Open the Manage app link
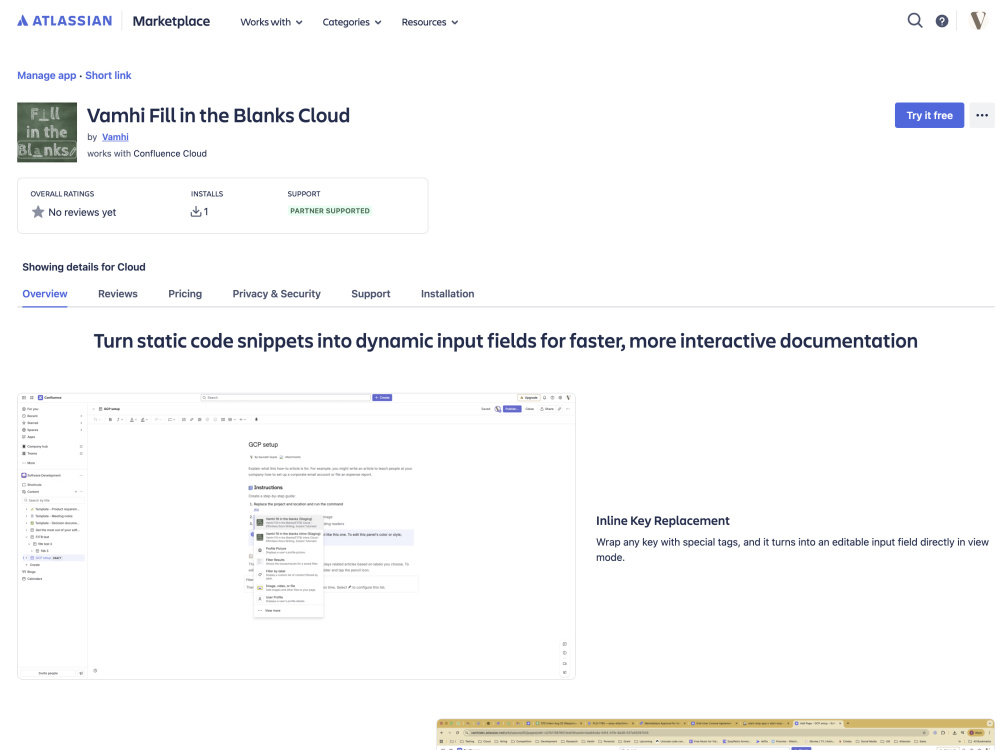This screenshot has height=750, width=1000. coord(47,75)
